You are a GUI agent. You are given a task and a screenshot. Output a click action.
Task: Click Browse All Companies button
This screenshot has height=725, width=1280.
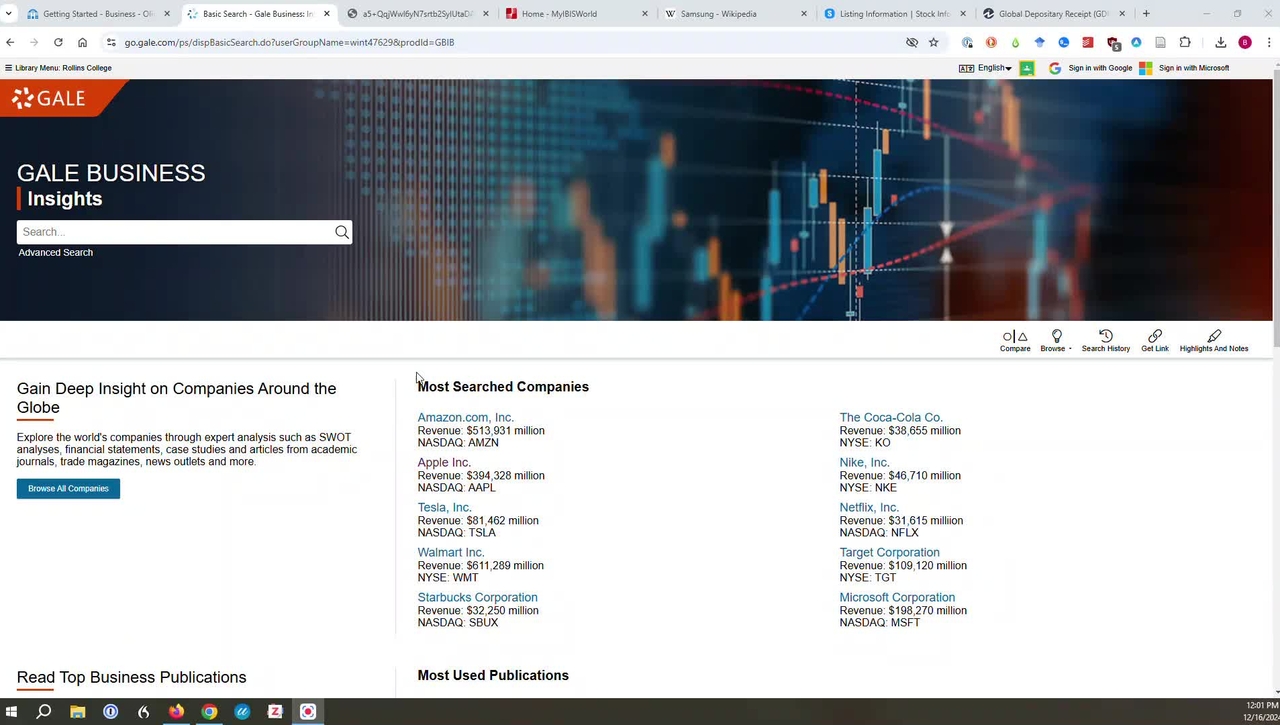pos(68,488)
